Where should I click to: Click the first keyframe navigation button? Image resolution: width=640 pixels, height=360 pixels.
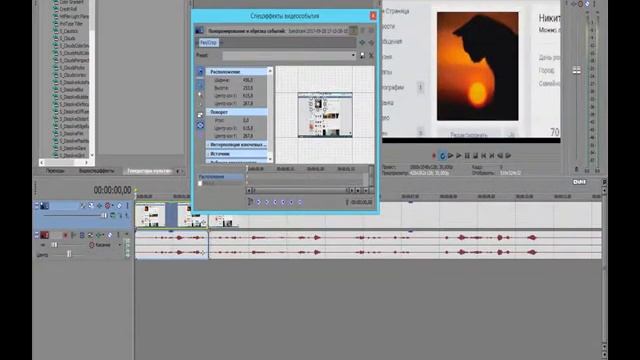pyautogui.click(x=258, y=202)
